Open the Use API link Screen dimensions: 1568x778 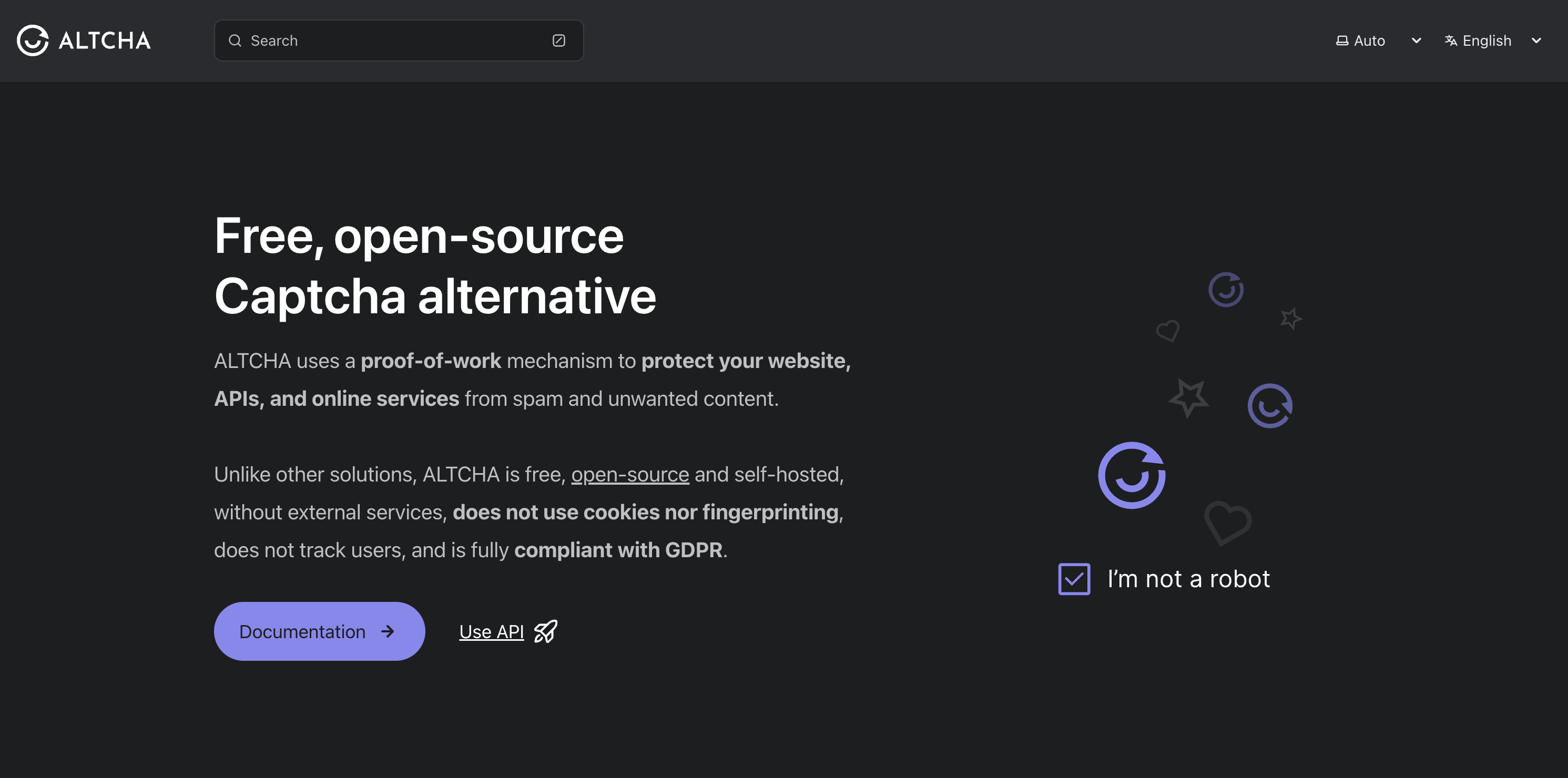(491, 631)
